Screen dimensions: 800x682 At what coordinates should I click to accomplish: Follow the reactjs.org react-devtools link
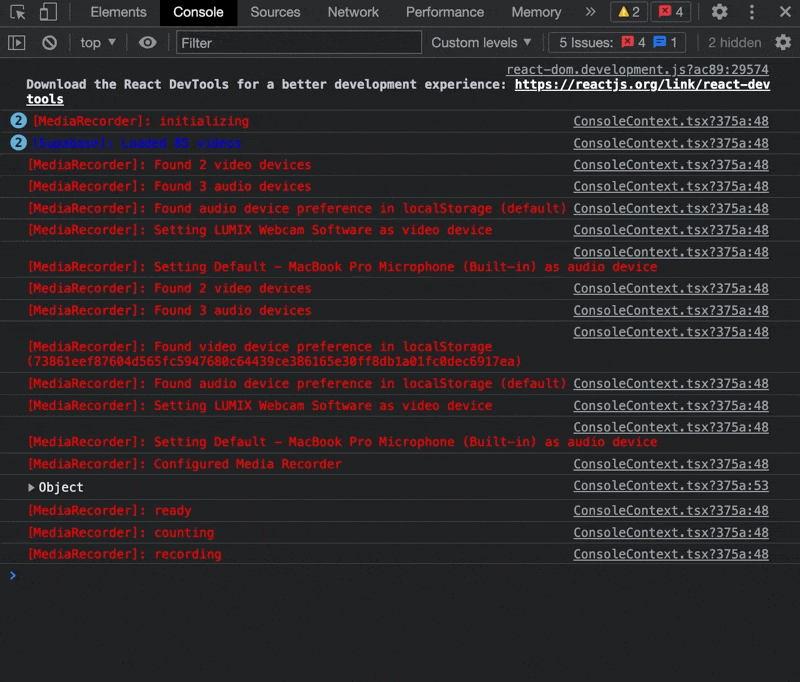(642, 84)
